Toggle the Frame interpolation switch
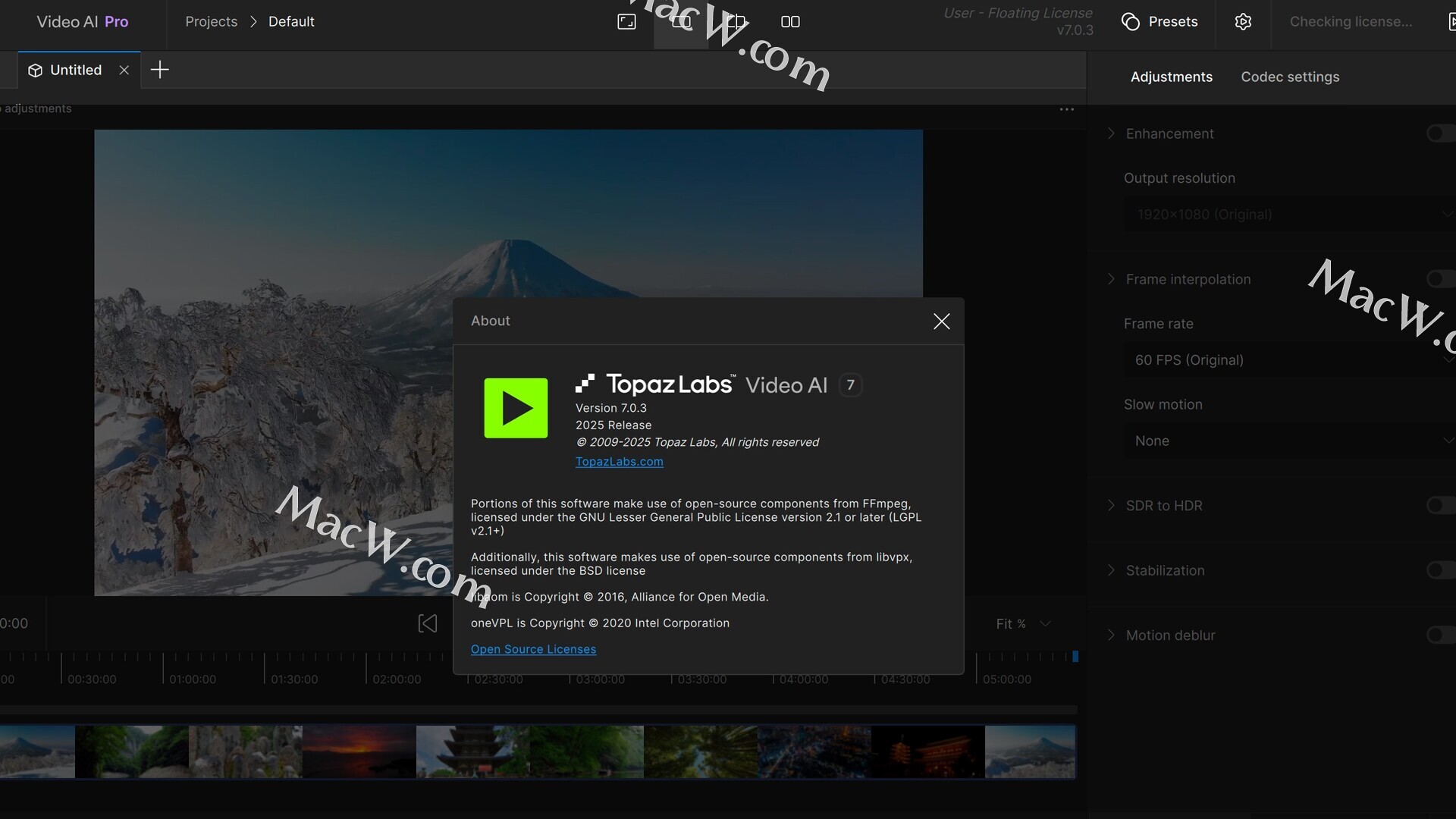 tap(1440, 279)
